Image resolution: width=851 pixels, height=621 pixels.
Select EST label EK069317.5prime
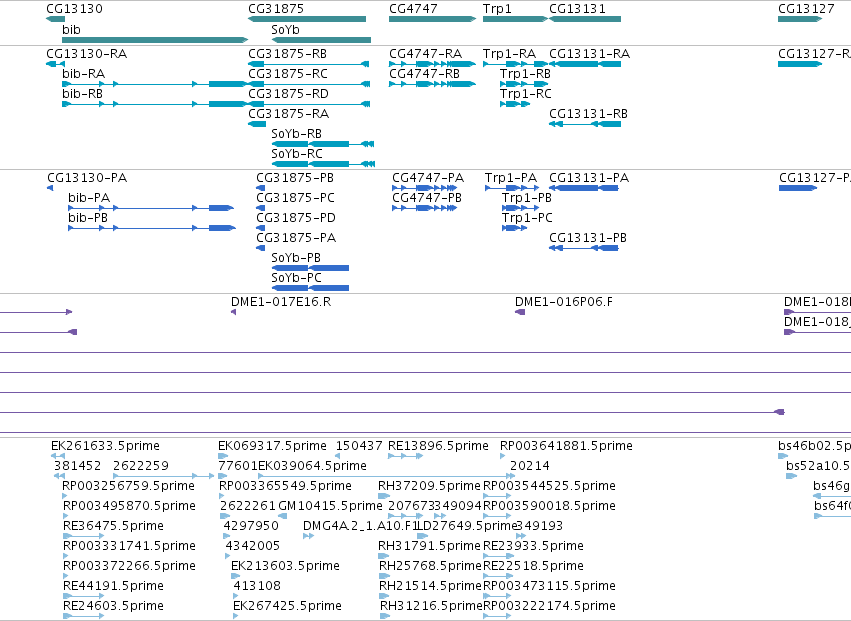[x=272, y=446]
